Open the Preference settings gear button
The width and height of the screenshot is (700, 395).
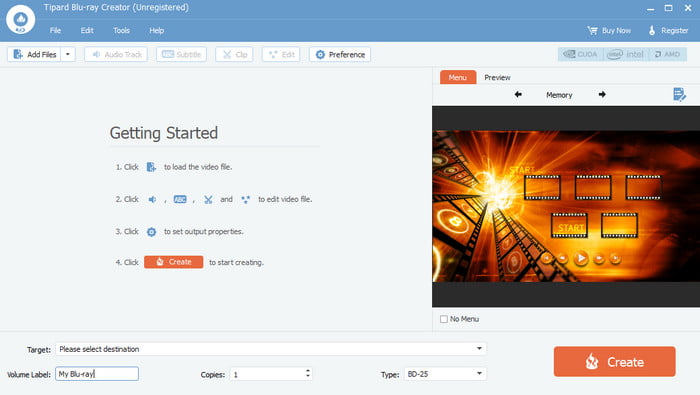point(340,54)
